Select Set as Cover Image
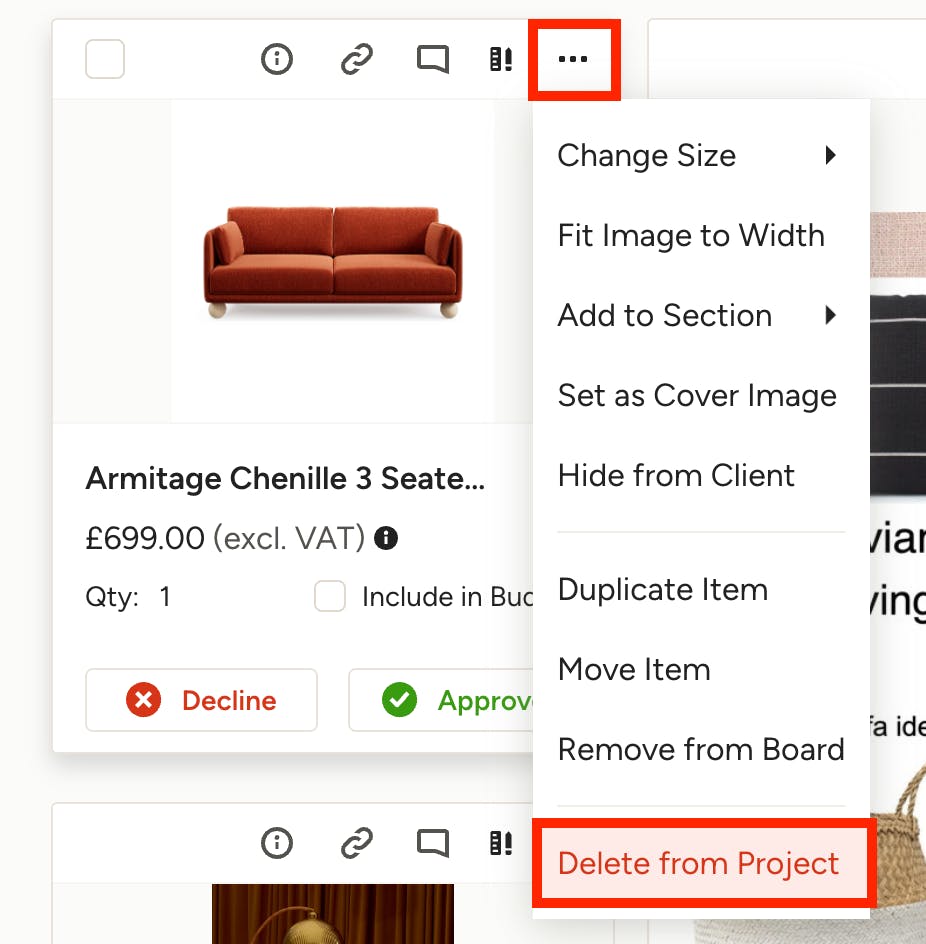The height and width of the screenshot is (944, 926). click(701, 395)
